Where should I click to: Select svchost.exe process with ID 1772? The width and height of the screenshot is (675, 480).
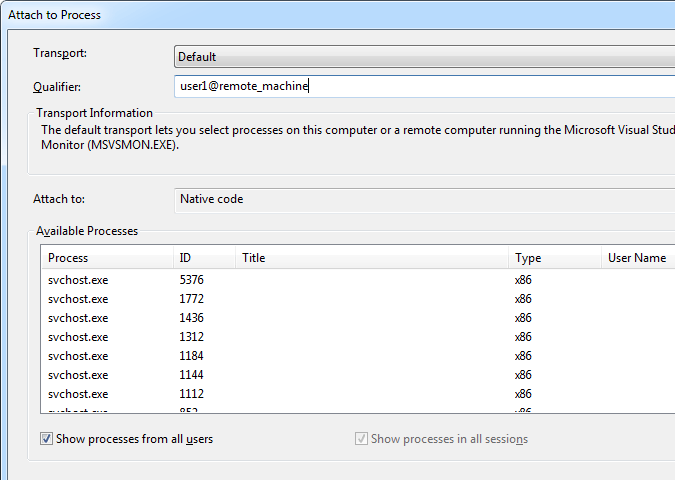pyautogui.click(x=358, y=299)
